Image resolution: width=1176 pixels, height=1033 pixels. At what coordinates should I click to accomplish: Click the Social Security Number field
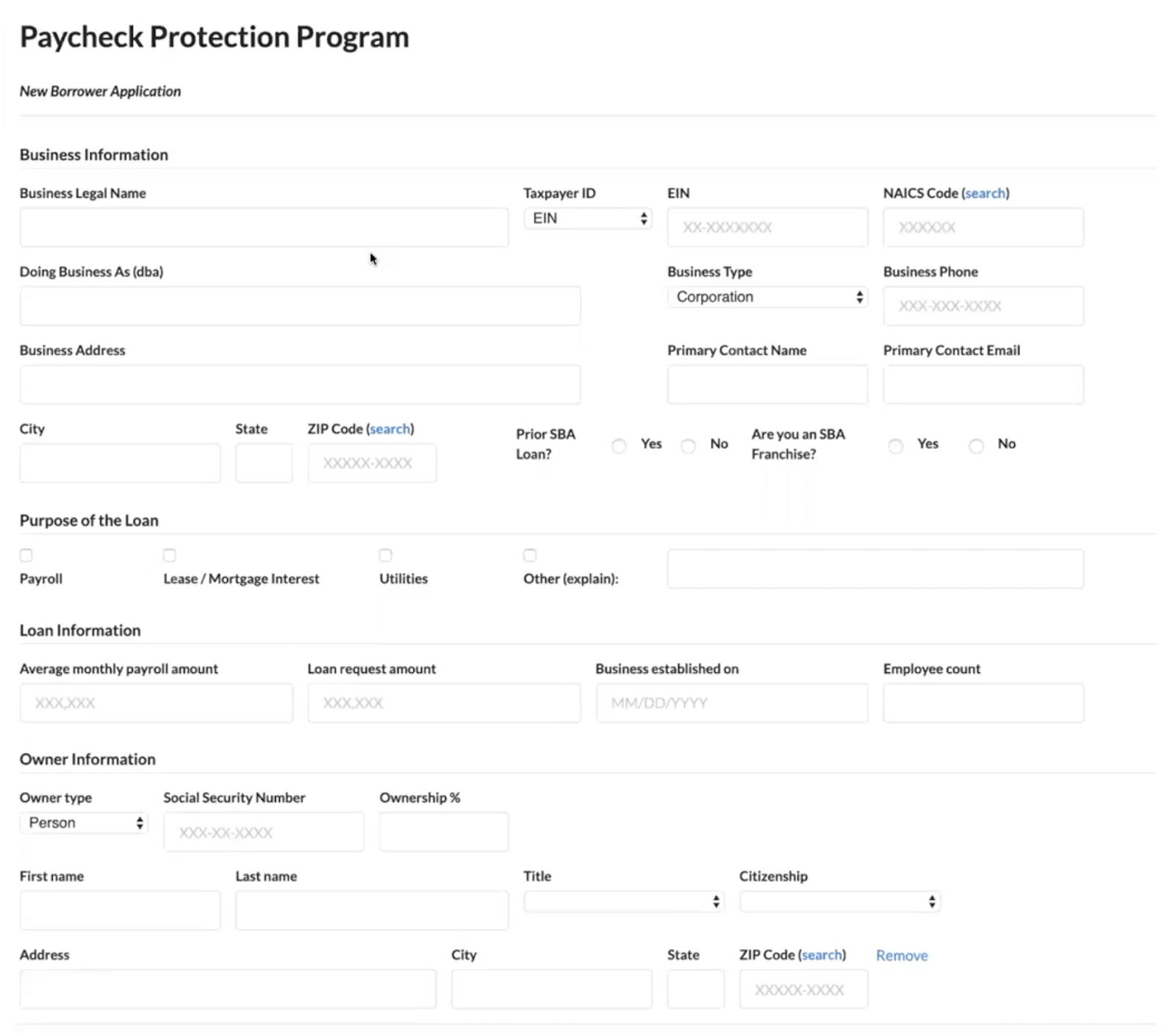pos(264,832)
